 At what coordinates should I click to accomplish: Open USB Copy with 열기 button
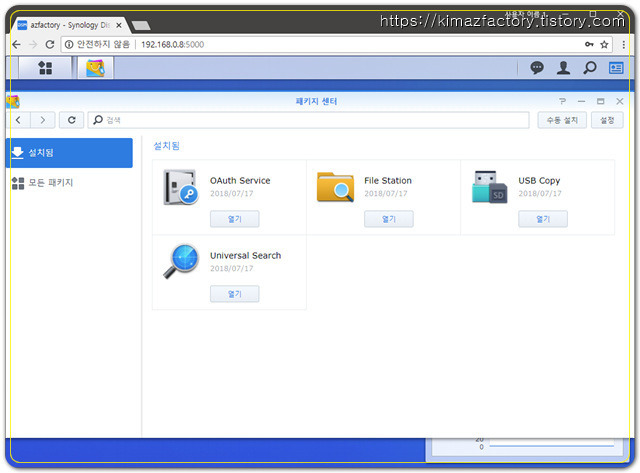point(543,219)
